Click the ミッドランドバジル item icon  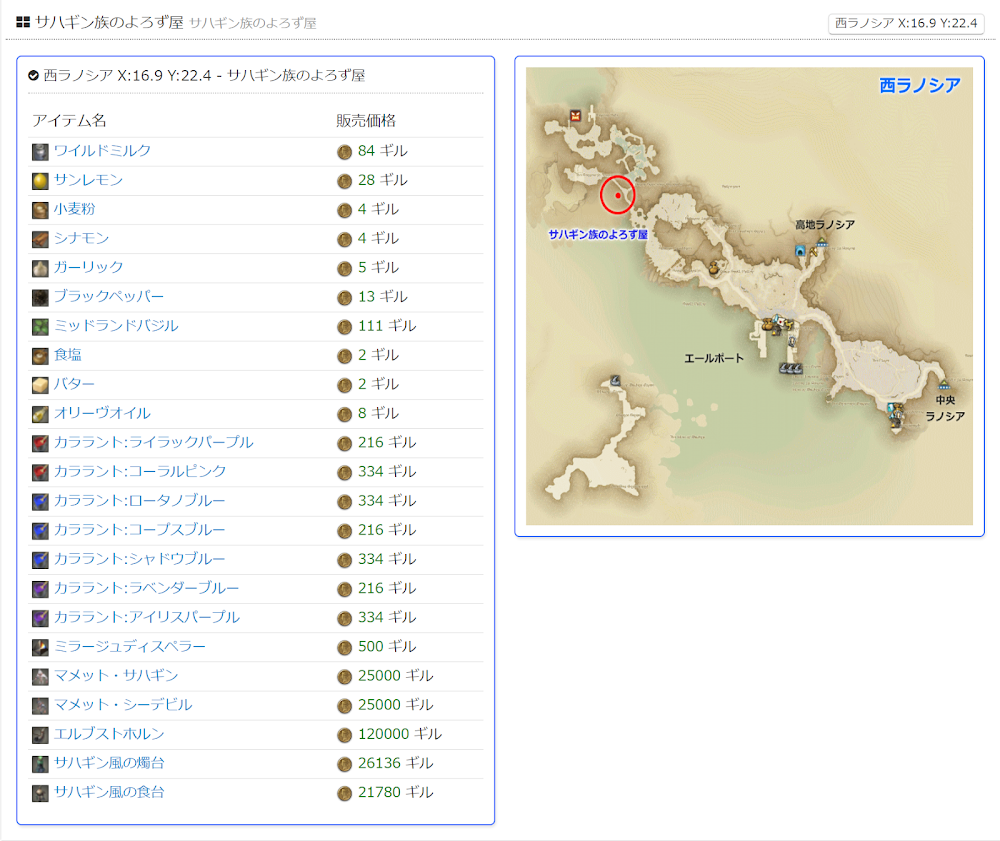click(40, 326)
